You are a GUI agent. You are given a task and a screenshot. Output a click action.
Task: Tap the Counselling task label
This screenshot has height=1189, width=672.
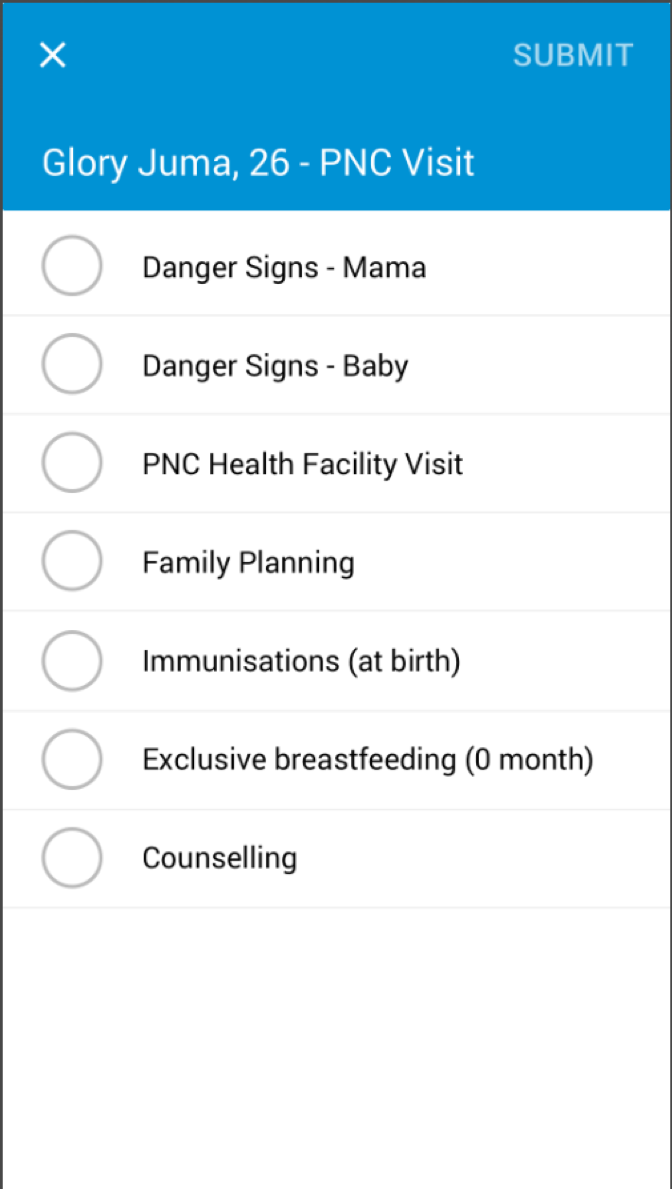coord(220,857)
